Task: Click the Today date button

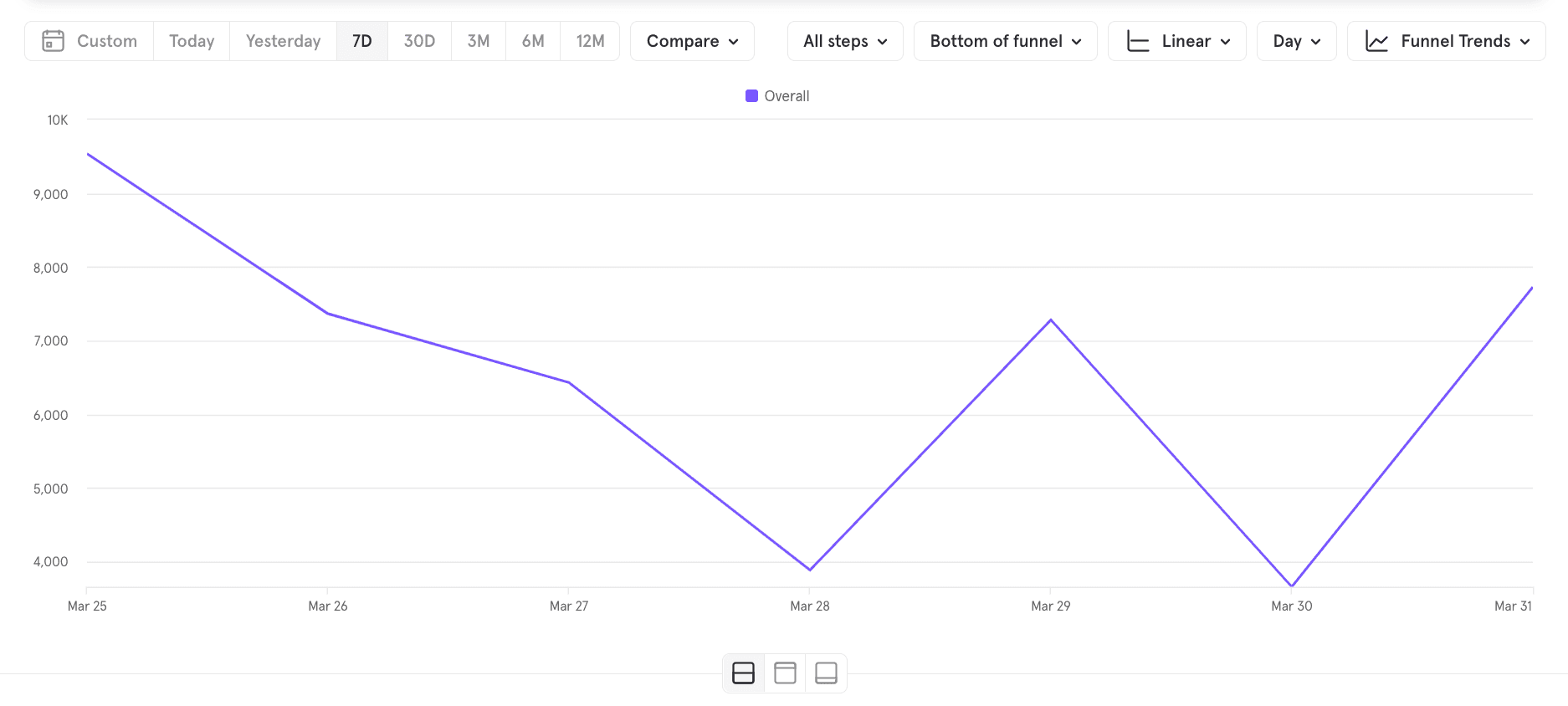Action: [x=192, y=41]
